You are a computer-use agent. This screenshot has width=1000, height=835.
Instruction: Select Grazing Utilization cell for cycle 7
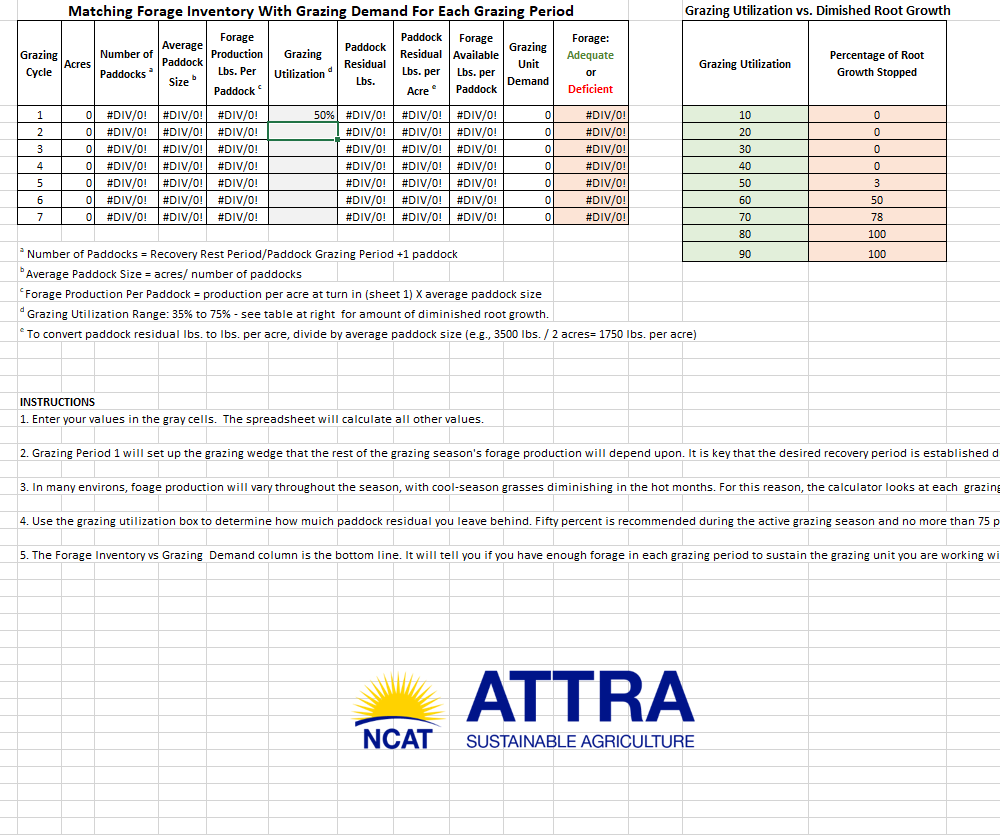(x=303, y=217)
